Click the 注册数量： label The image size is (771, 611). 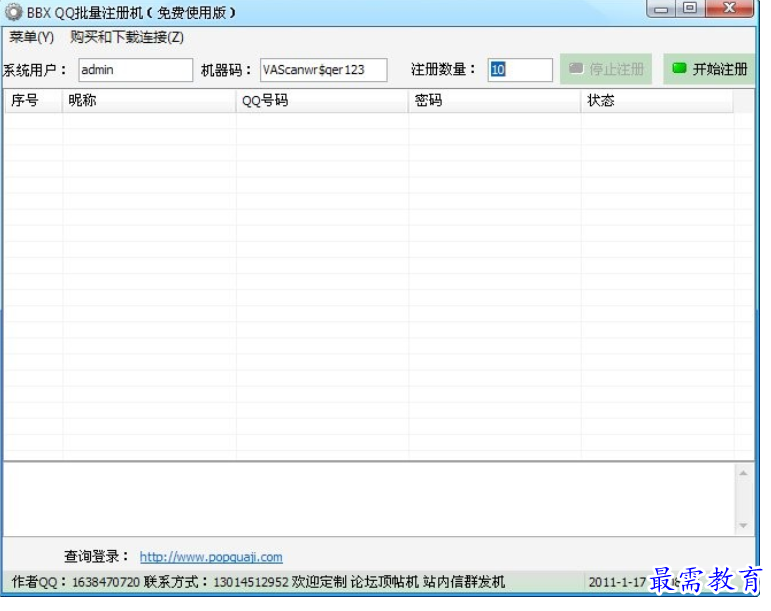tap(444, 69)
